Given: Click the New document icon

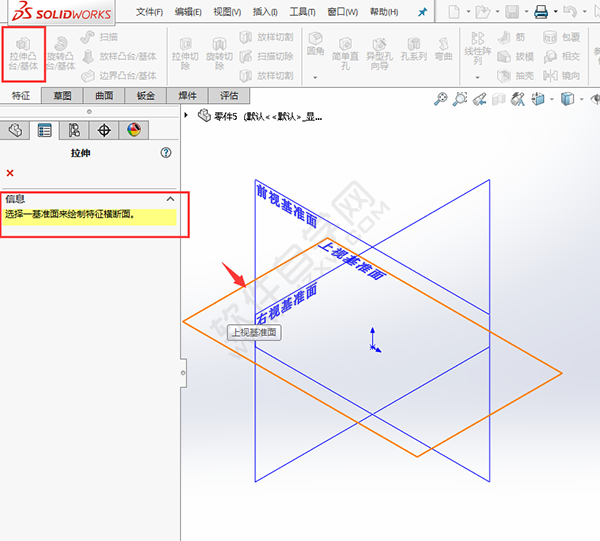Looking at the screenshot, I should [454, 12].
